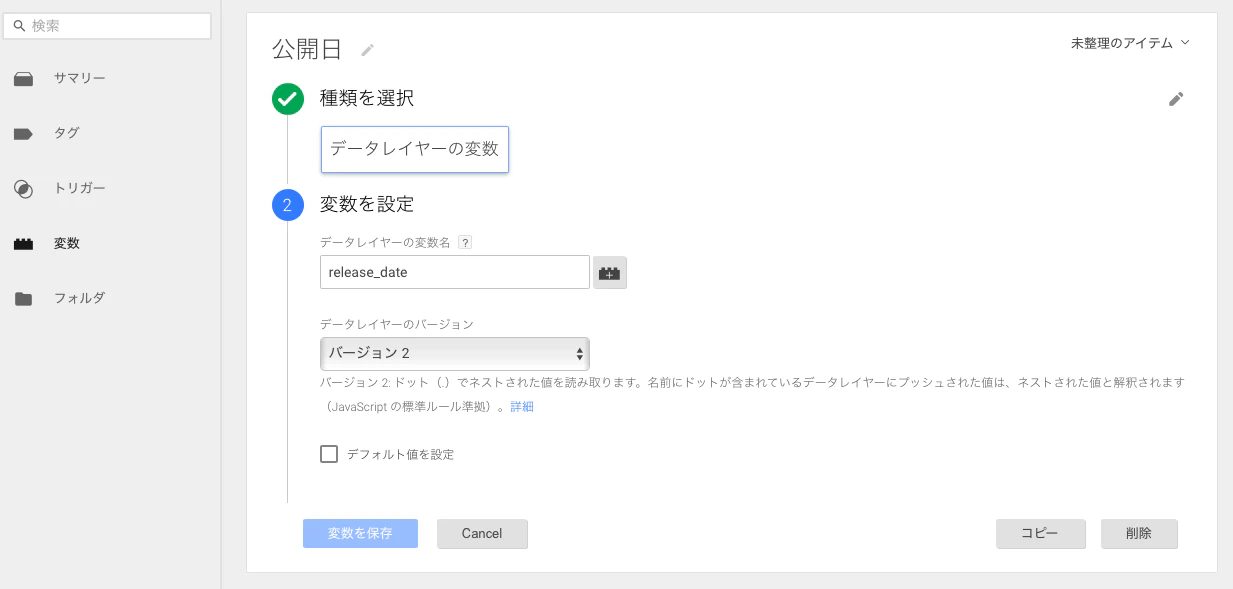Viewport: 1233px width, 589px height.
Task: Click the Cancel button
Action: [482, 534]
